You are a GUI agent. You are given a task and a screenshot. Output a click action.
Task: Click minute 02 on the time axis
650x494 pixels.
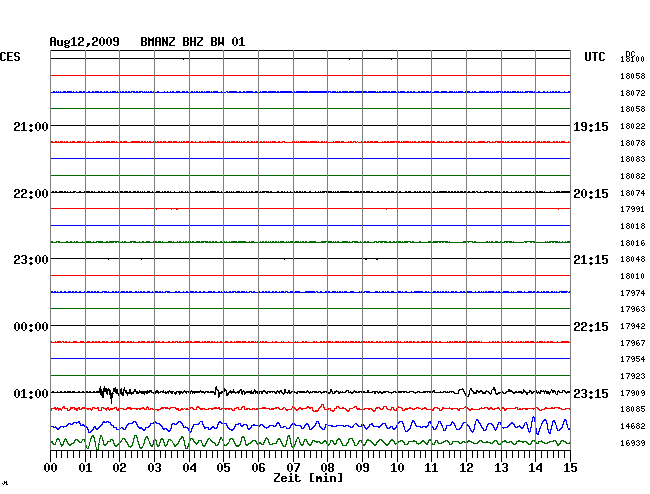tap(119, 468)
